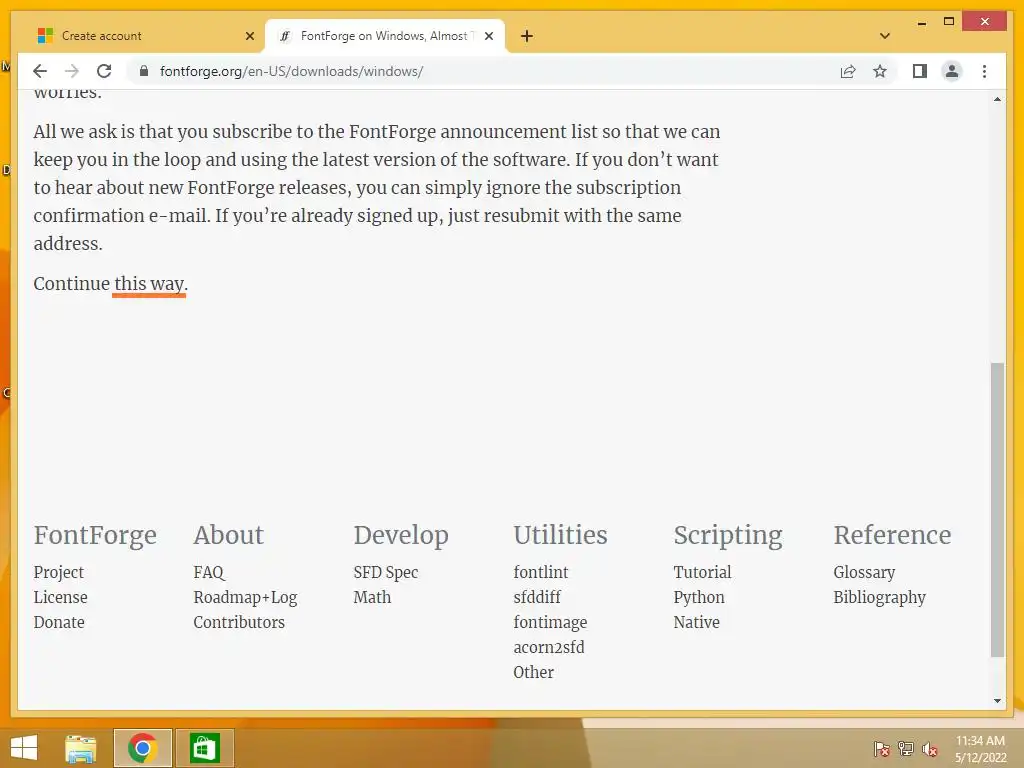Open Chrome profile avatar
Viewport: 1024px width, 768px height.
952,71
